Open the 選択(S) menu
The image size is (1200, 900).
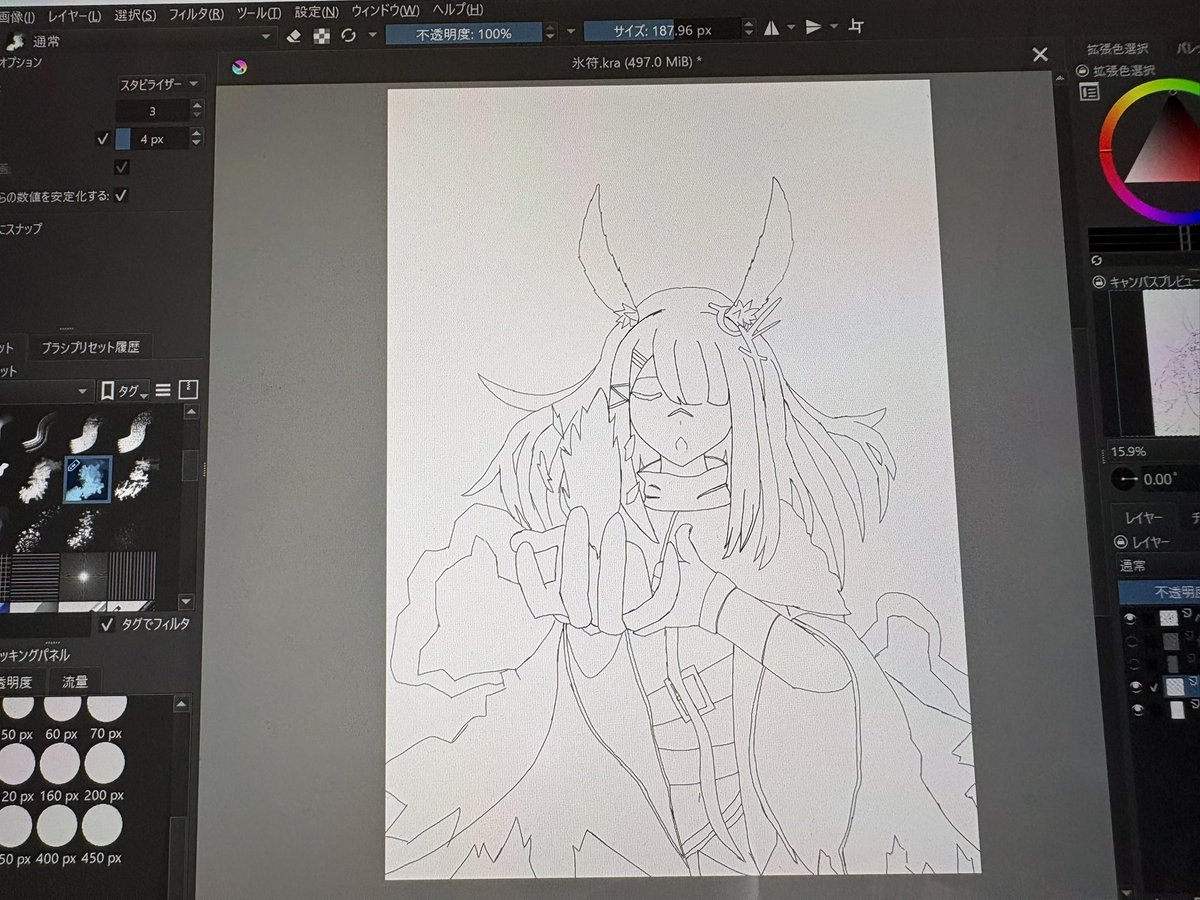point(135,15)
